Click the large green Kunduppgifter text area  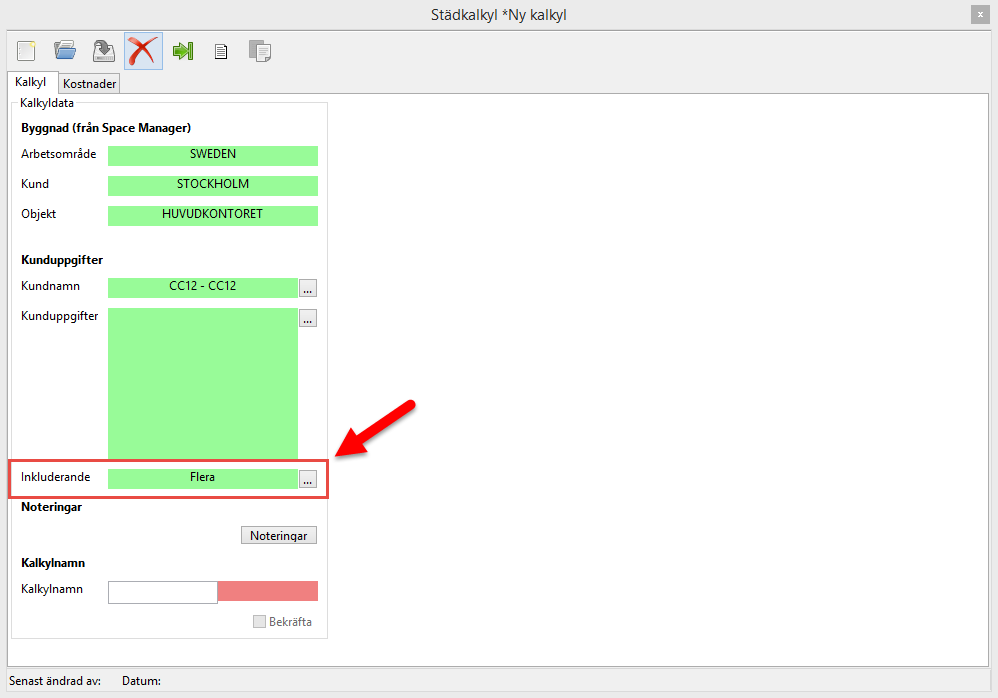click(203, 383)
